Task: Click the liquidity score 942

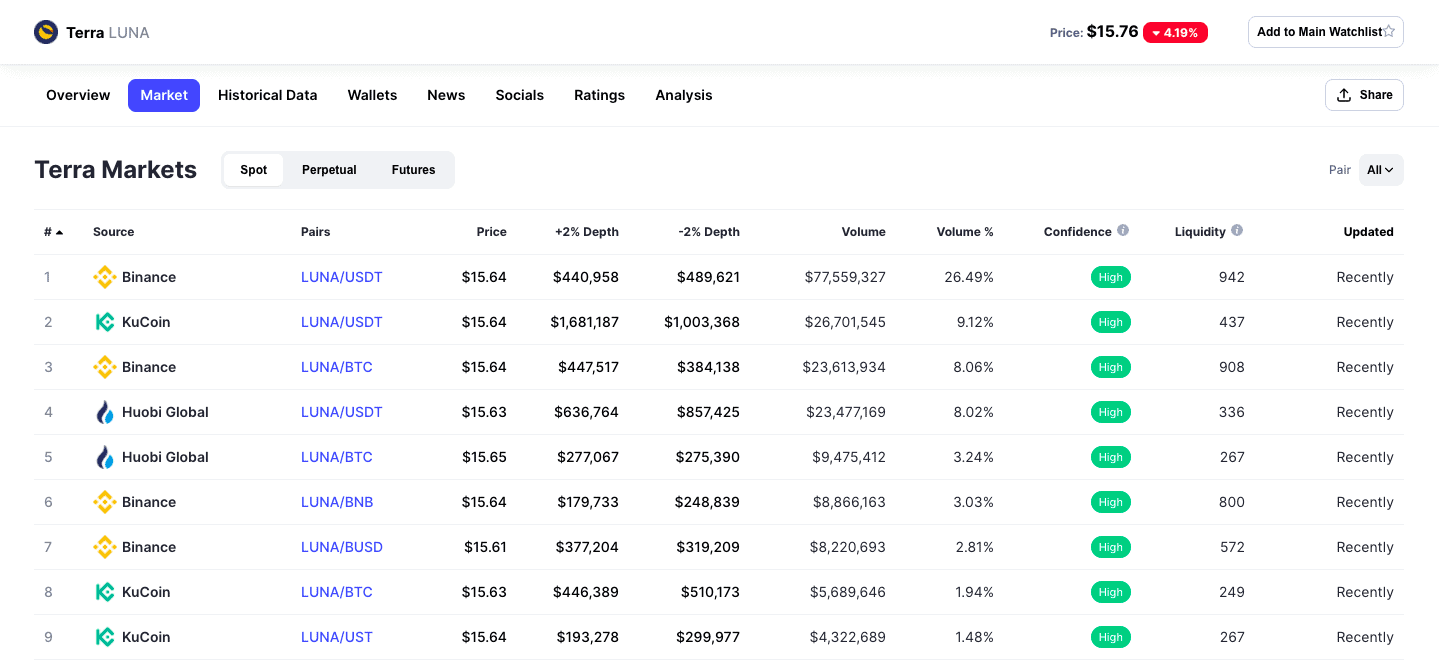Action: tap(1232, 277)
